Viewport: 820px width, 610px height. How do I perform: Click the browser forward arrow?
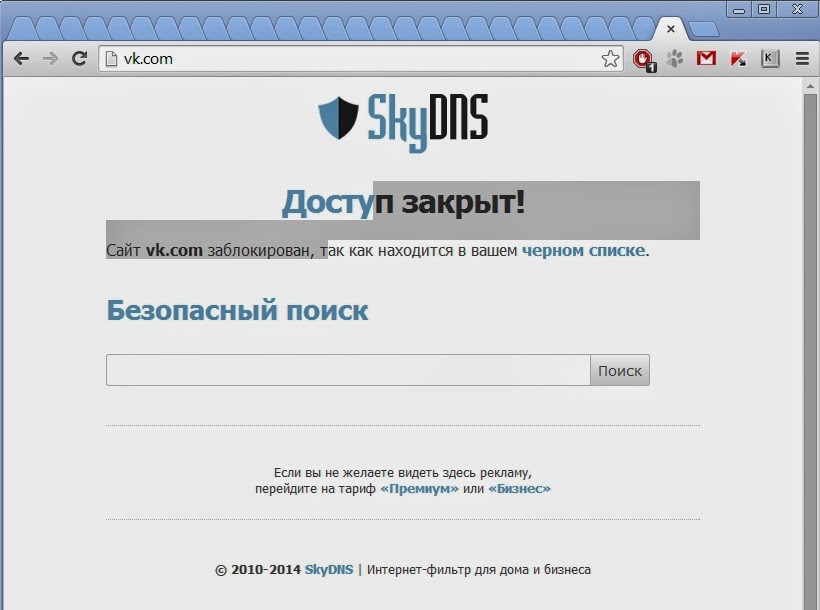pos(50,59)
